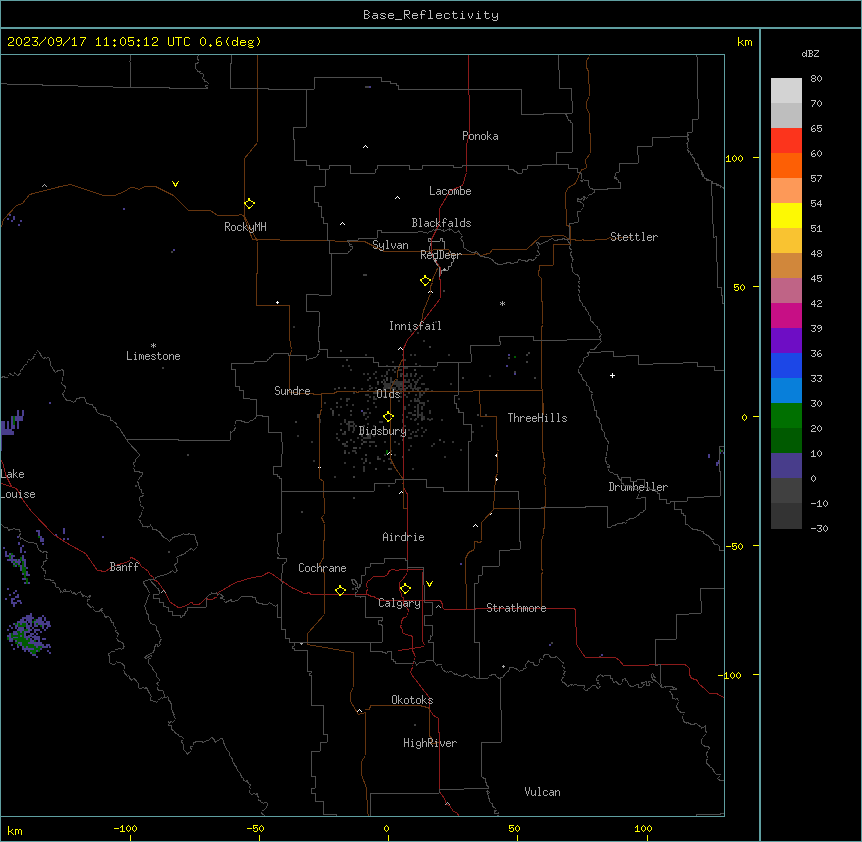Select the Innisfail label
862x842 pixels.
coord(415,326)
